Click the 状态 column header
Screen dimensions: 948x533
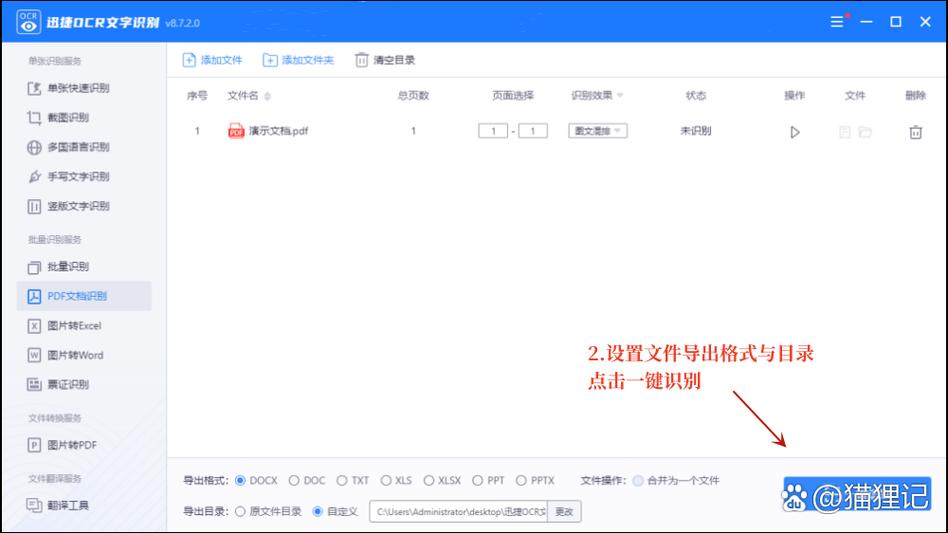tap(696, 95)
